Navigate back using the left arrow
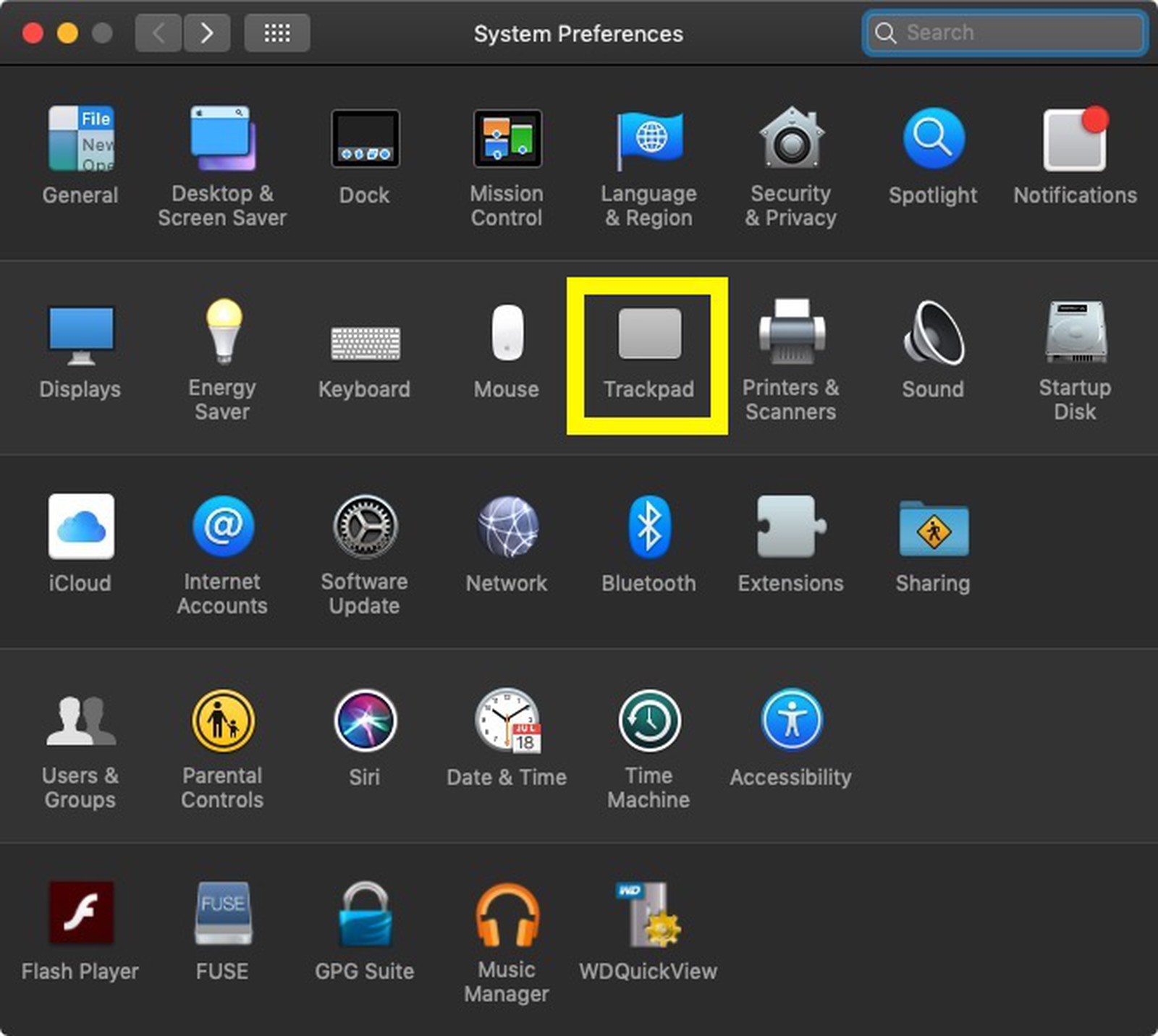This screenshot has height=1036, width=1158. click(x=158, y=33)
